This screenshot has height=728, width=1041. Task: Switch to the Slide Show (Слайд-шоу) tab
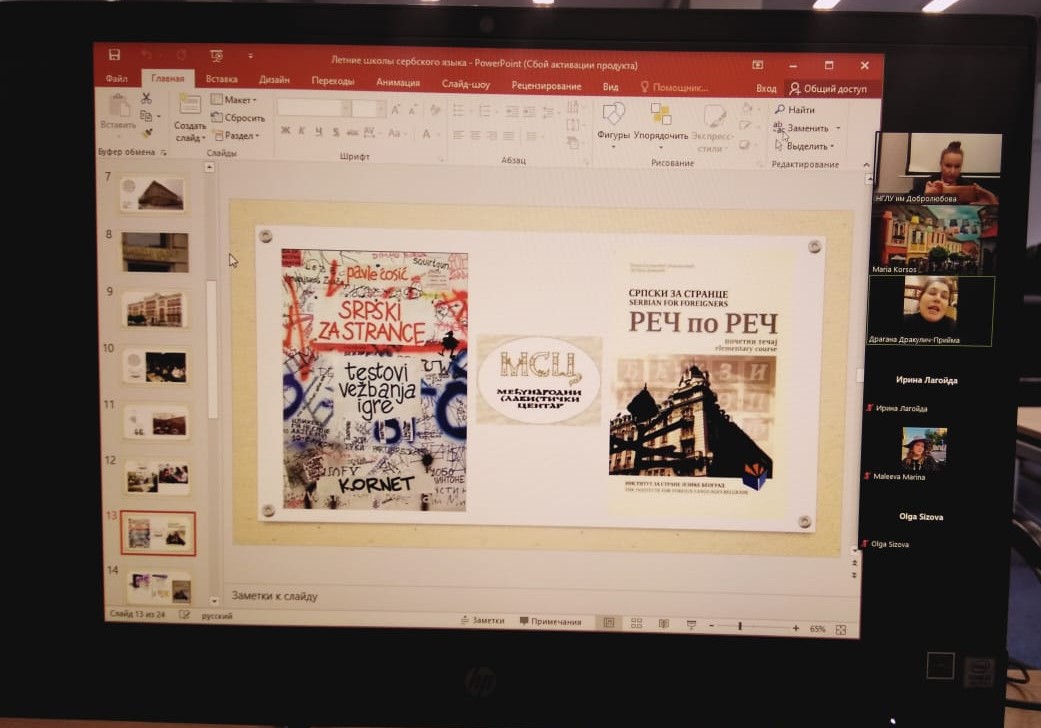click(x=466, y=84)
